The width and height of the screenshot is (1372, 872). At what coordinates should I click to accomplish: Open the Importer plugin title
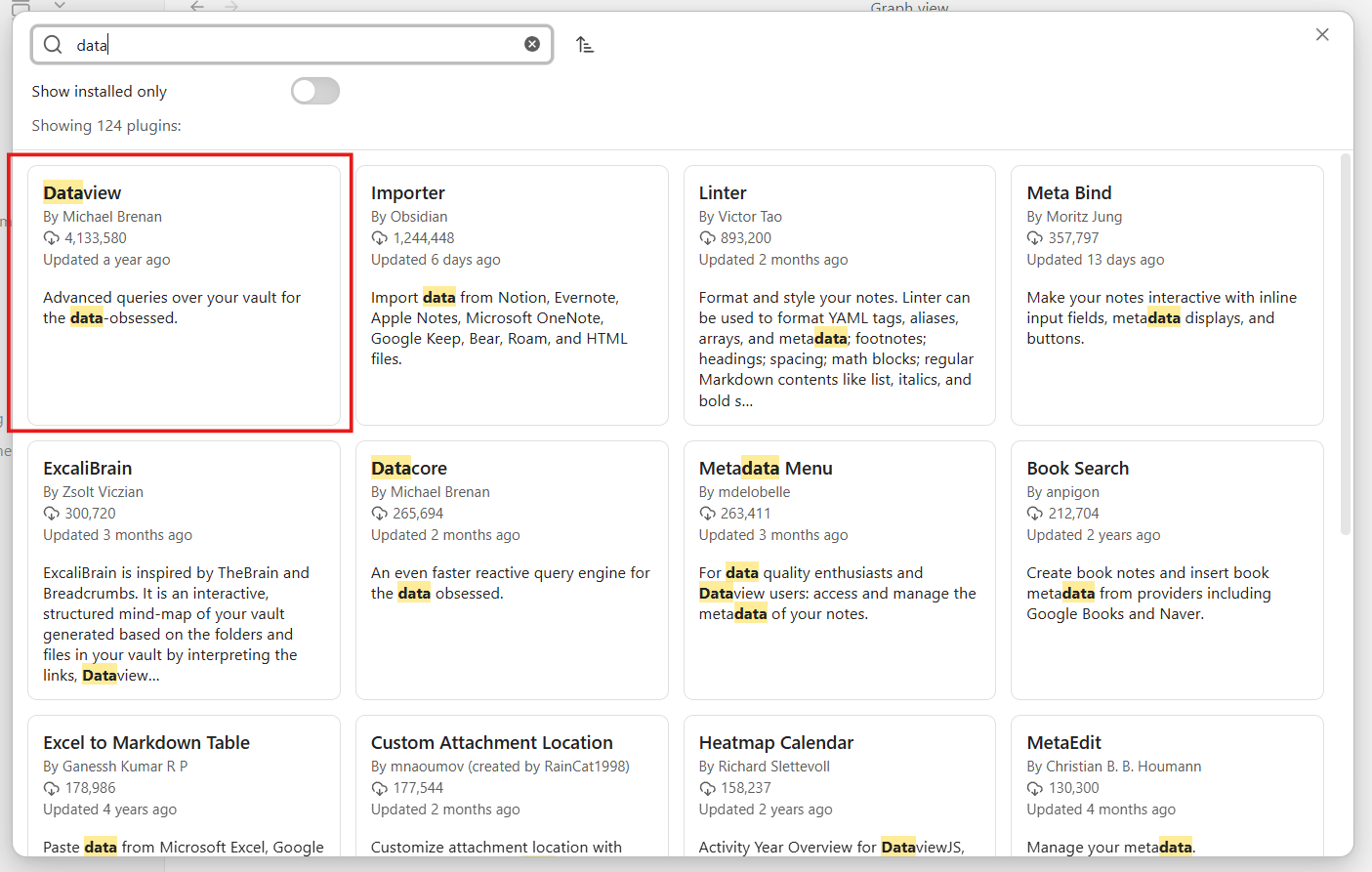point(408,193)
